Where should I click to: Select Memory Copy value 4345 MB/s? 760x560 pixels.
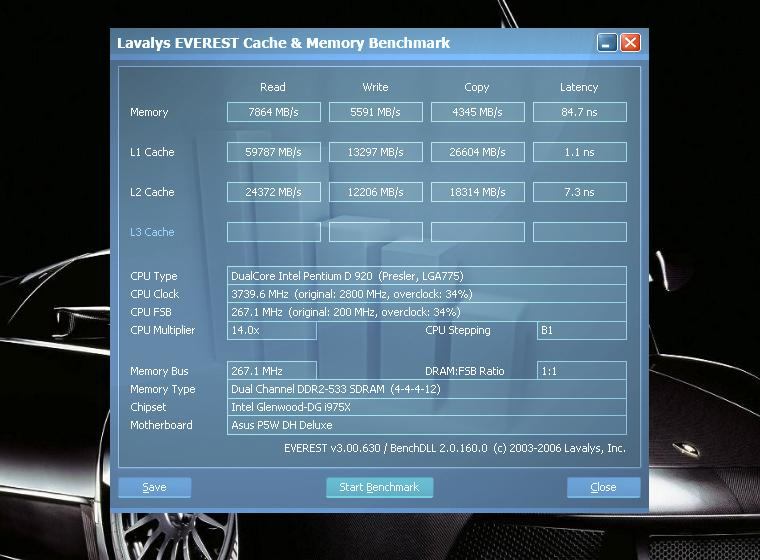pyautogui.click(x=477, y=112)
